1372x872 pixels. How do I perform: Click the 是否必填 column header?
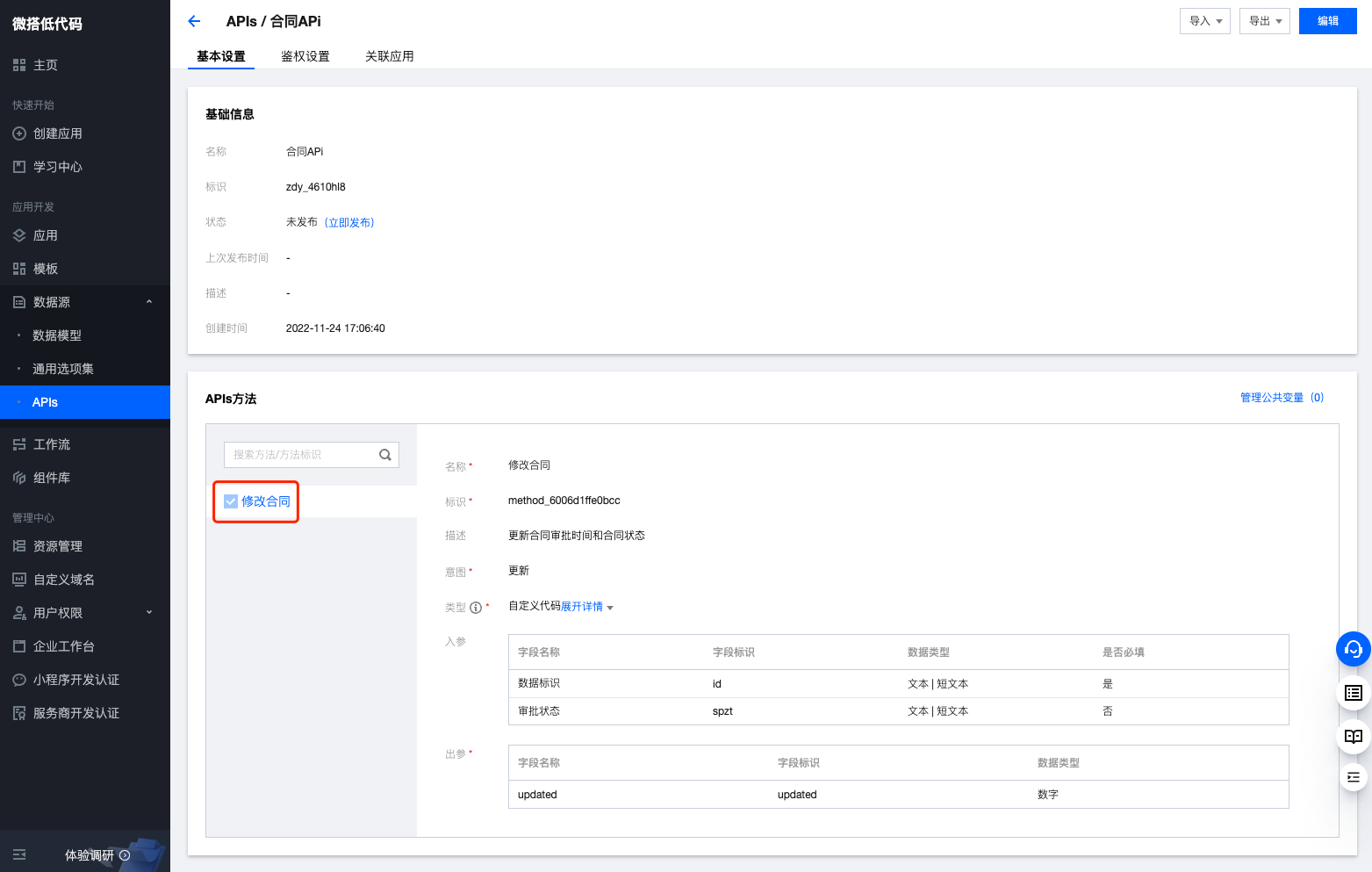[1124, 652]
